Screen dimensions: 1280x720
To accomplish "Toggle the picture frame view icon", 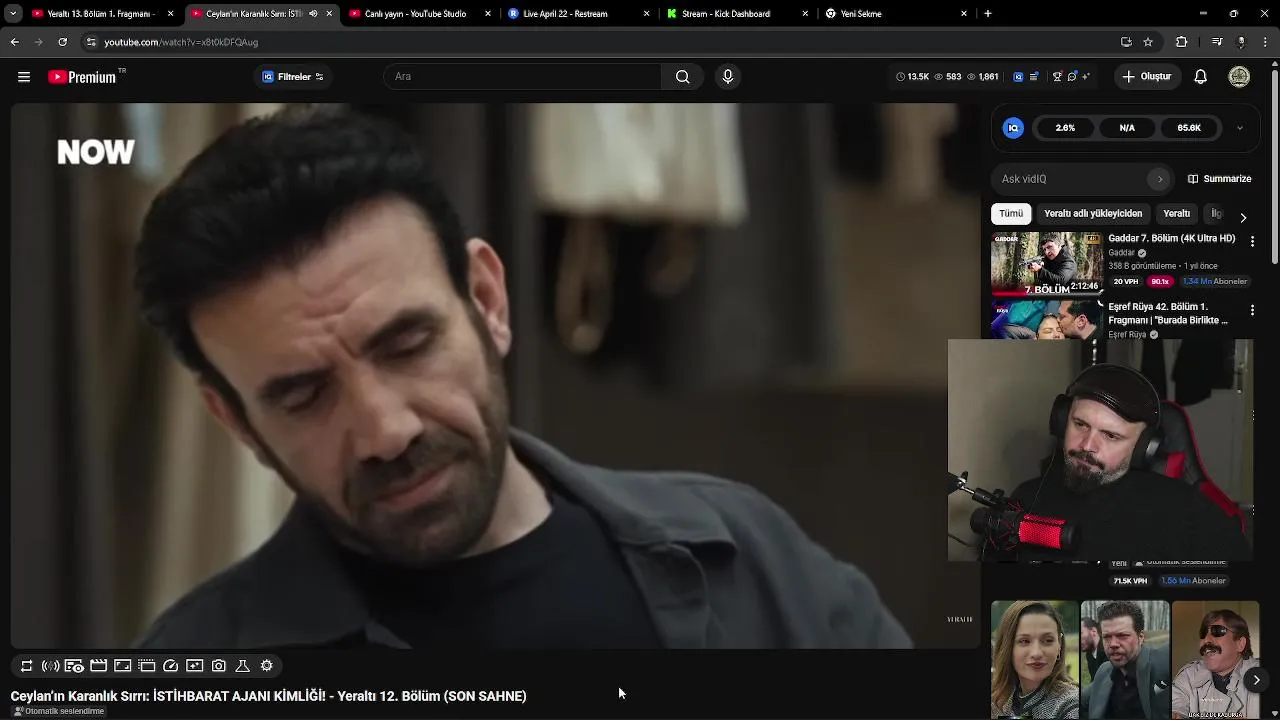I will point(123,666).
